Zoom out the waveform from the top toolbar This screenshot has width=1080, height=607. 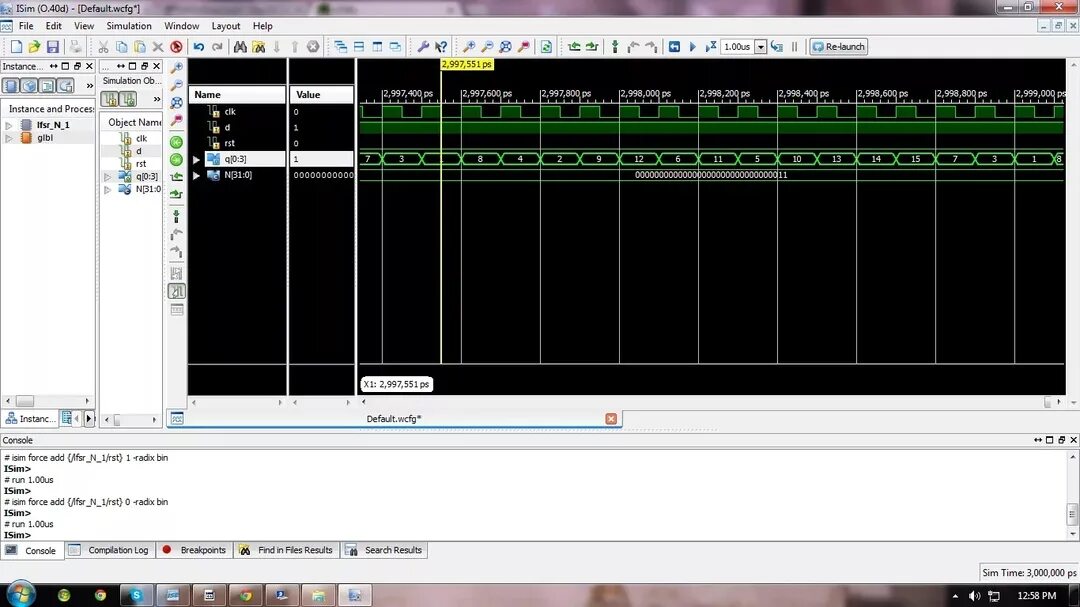[x=487, y=47]
